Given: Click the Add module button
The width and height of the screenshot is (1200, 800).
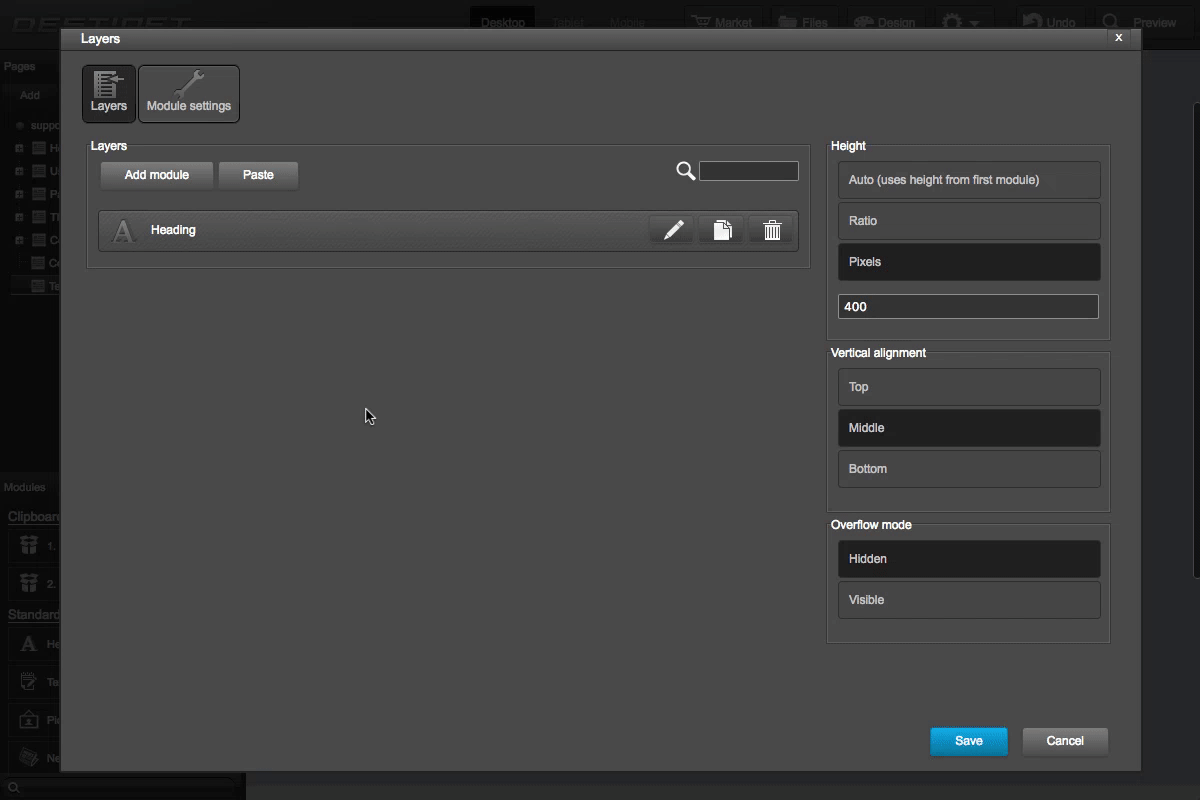Looking at the screenshot, I should point(156,174).
